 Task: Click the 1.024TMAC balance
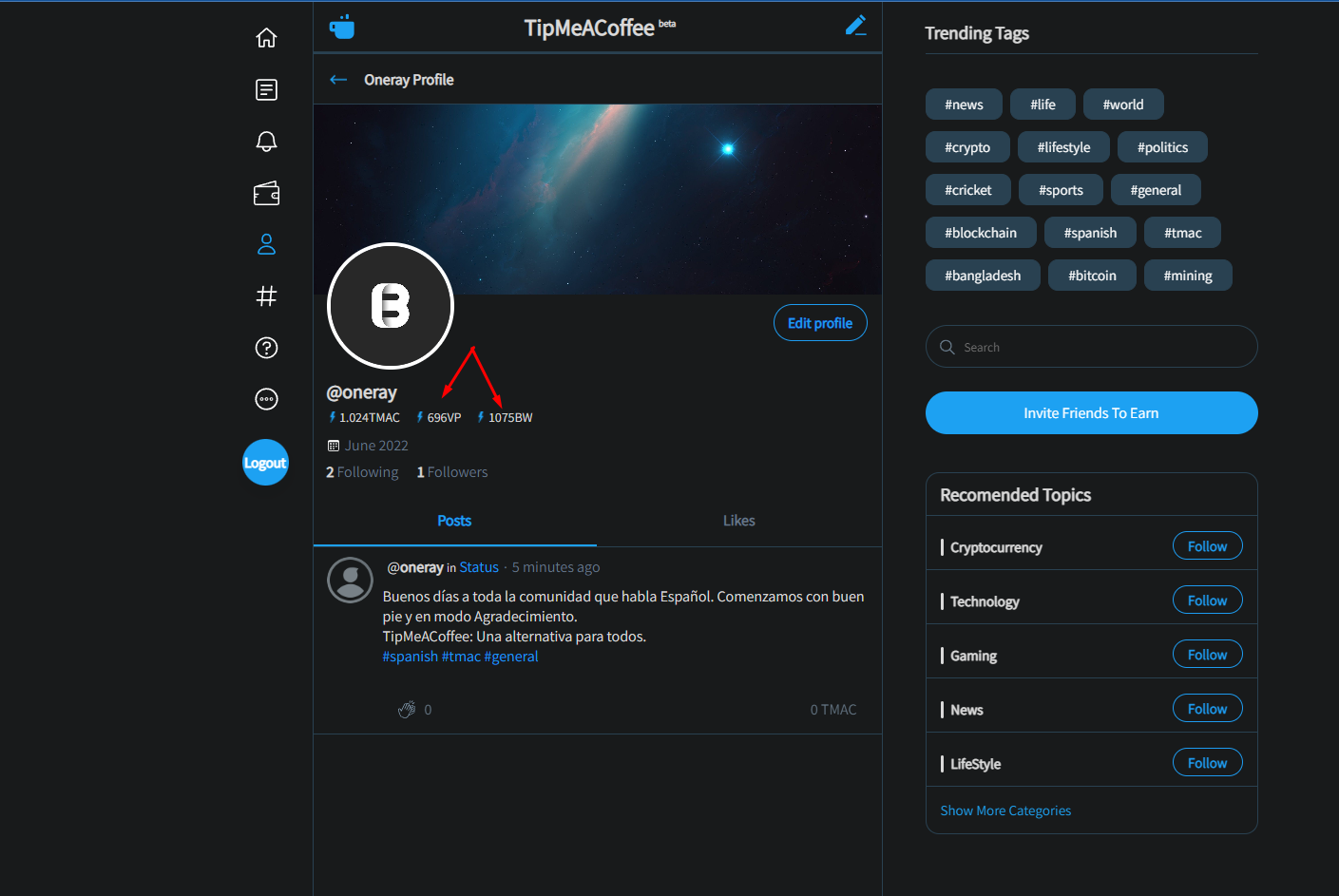364,417
